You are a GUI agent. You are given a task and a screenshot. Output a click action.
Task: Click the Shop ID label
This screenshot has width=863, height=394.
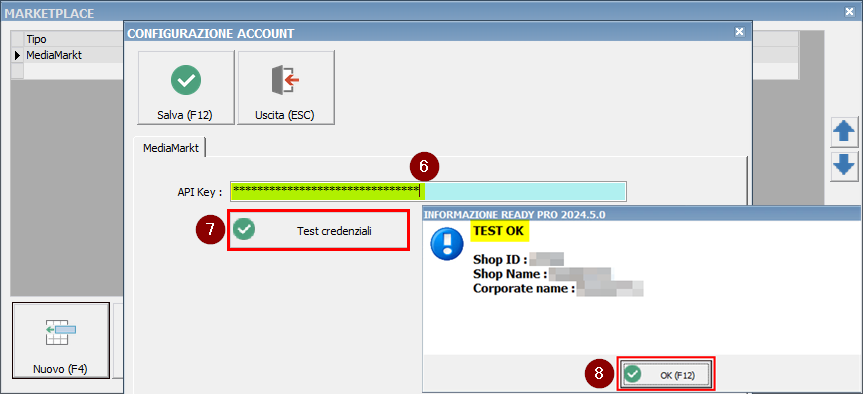[500, 259]
